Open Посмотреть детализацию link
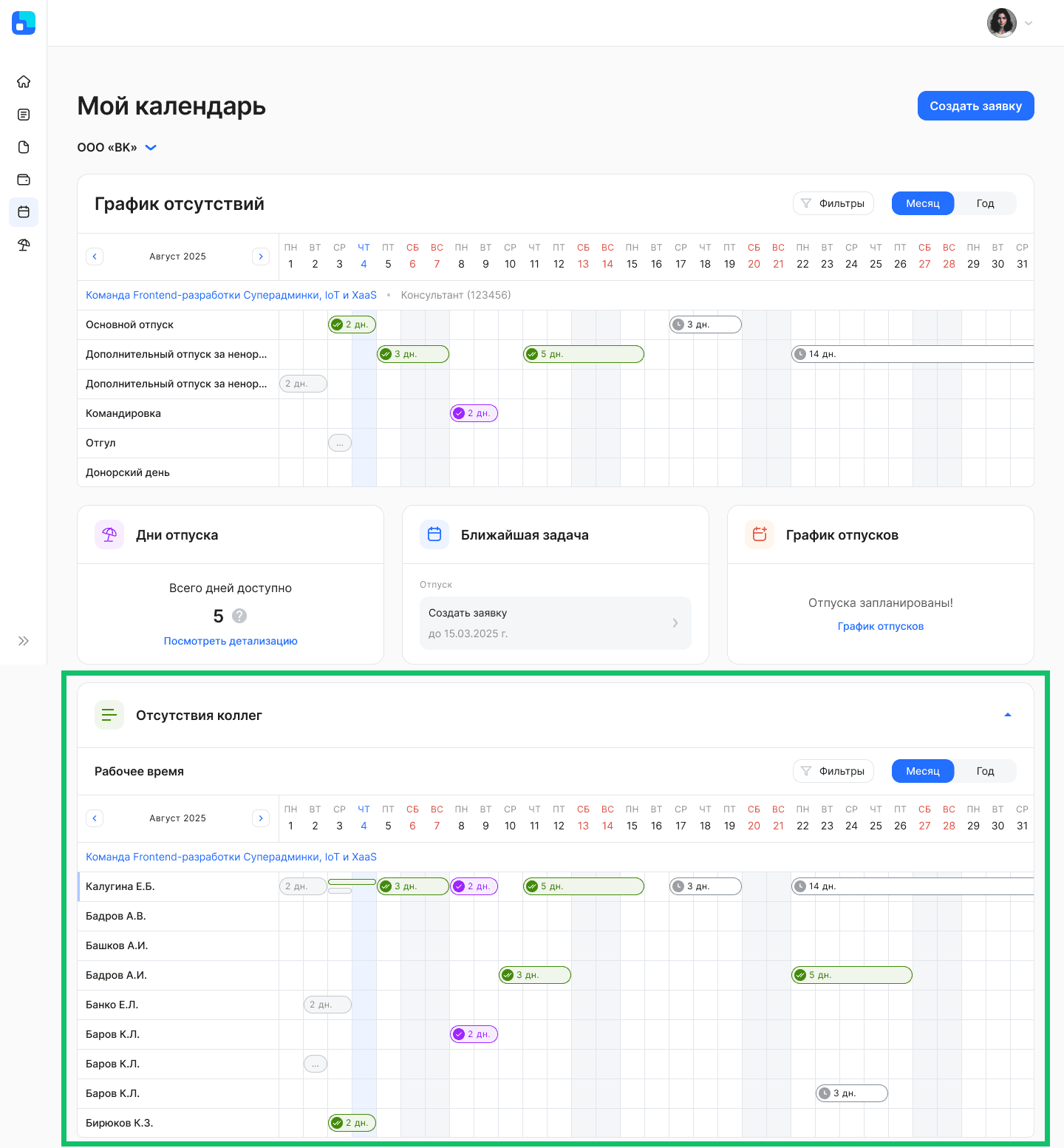Image resolution: width=1064 pixels, height=1148 pixels. 231,641
